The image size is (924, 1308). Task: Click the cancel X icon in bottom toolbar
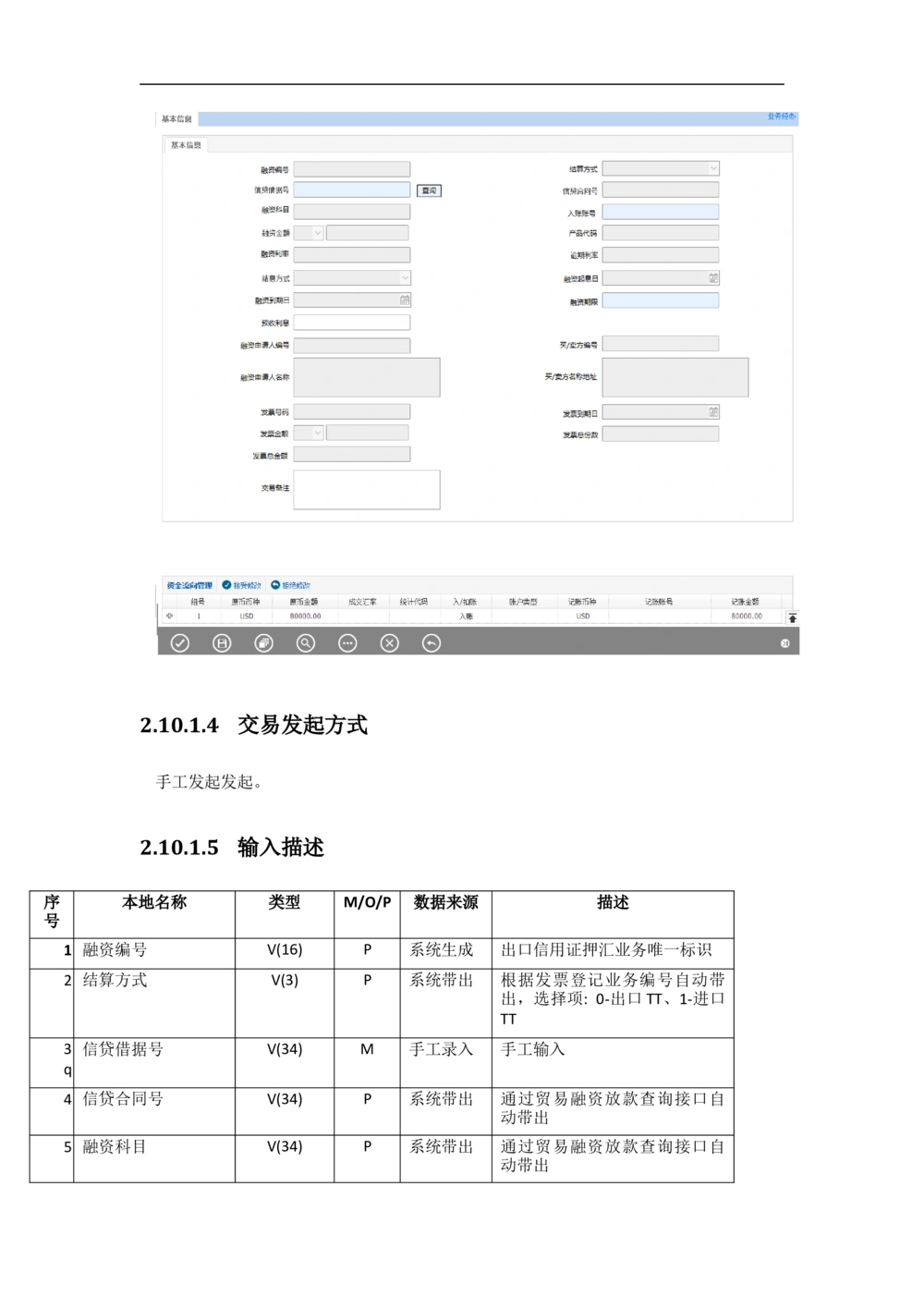coord(390,643)
